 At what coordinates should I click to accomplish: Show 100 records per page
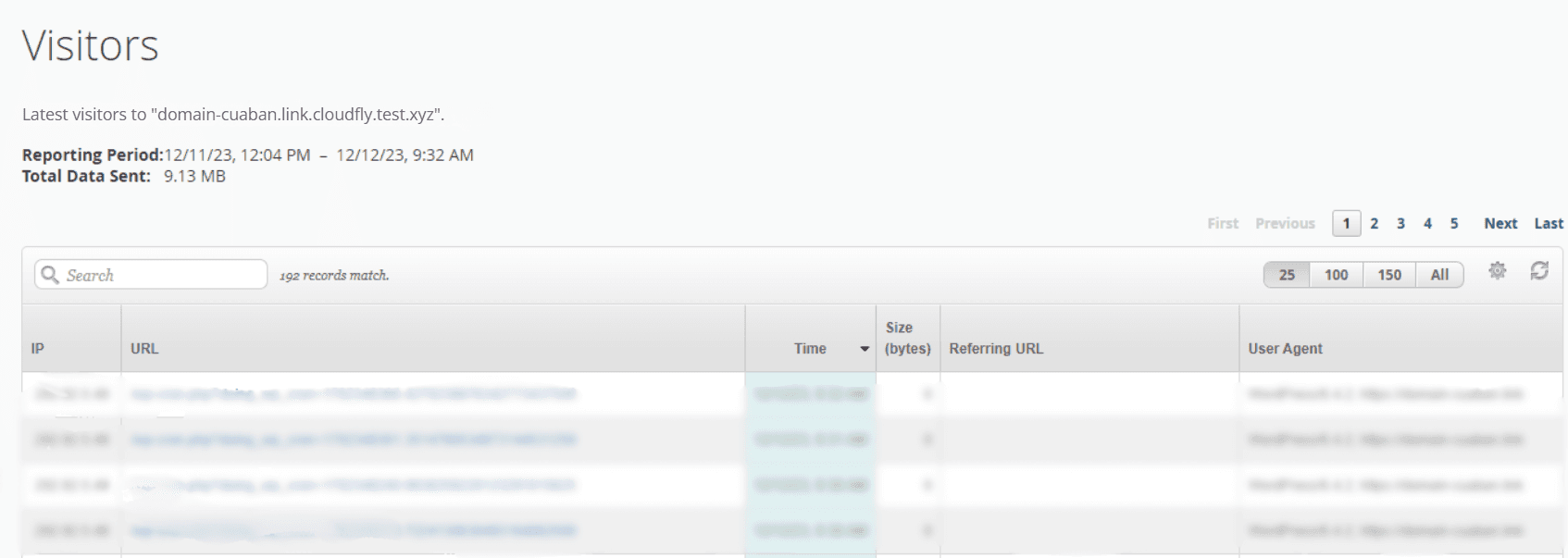click(1336, 275)
